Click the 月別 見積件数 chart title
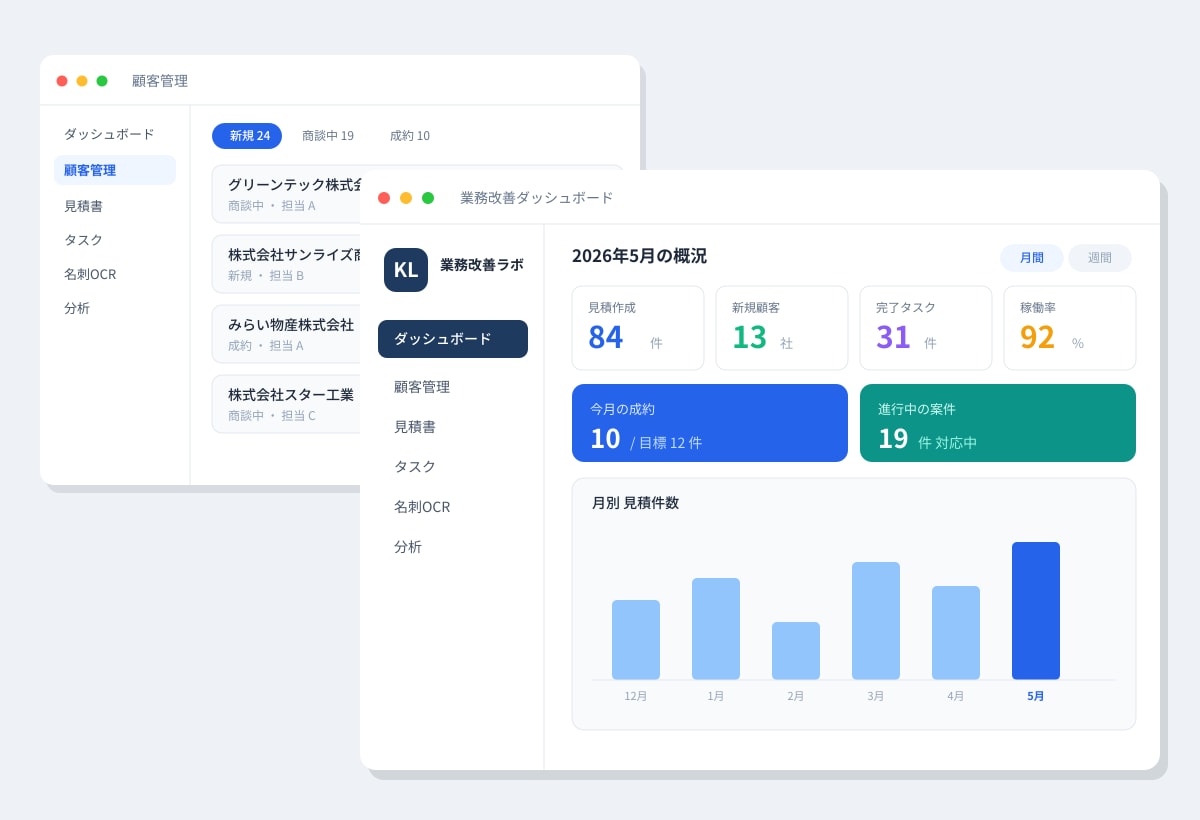Viewport: 1200px width, 820px height. click(635, 503)
